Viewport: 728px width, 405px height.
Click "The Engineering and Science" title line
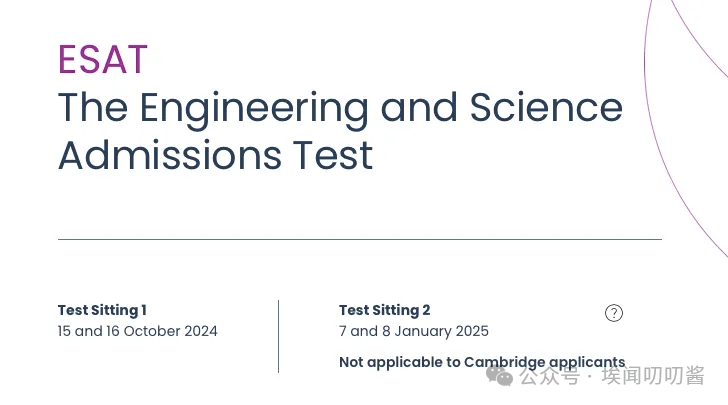[340, 108]
